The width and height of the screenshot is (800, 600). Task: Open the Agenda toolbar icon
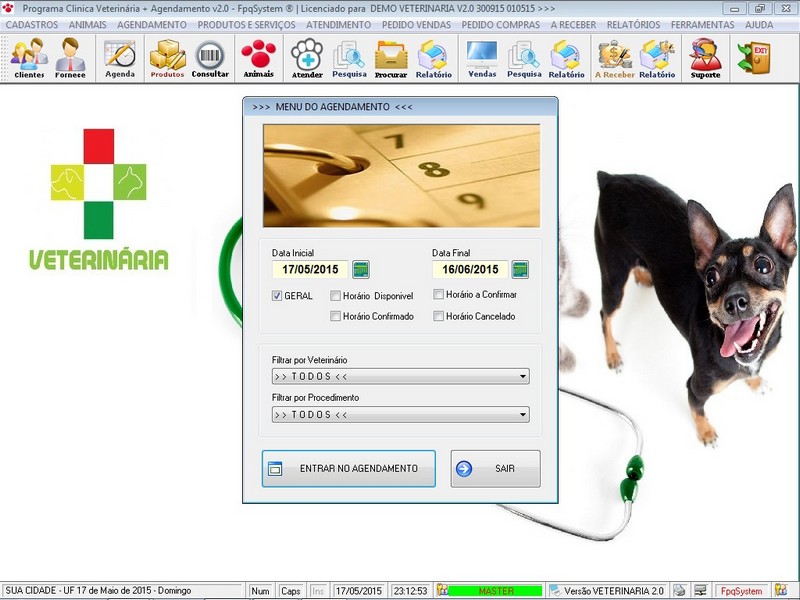point(120,58)
